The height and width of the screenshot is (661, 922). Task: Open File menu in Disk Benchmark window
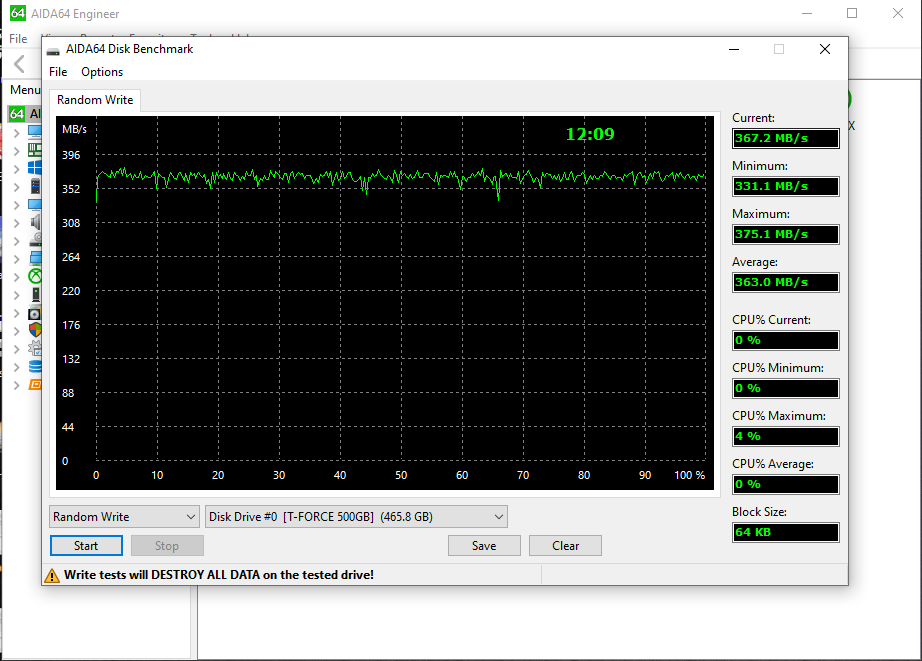(x=58, y=72)
